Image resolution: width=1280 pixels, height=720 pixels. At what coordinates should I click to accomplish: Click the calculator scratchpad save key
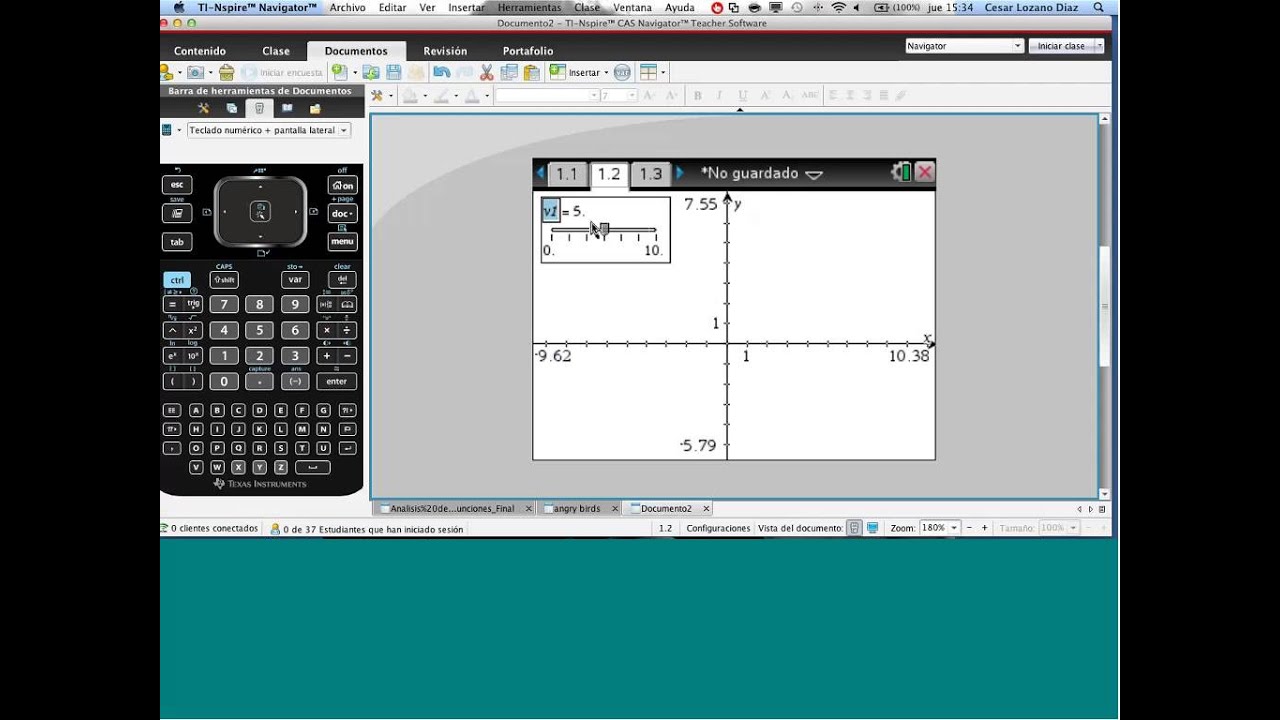click(177, 213)
